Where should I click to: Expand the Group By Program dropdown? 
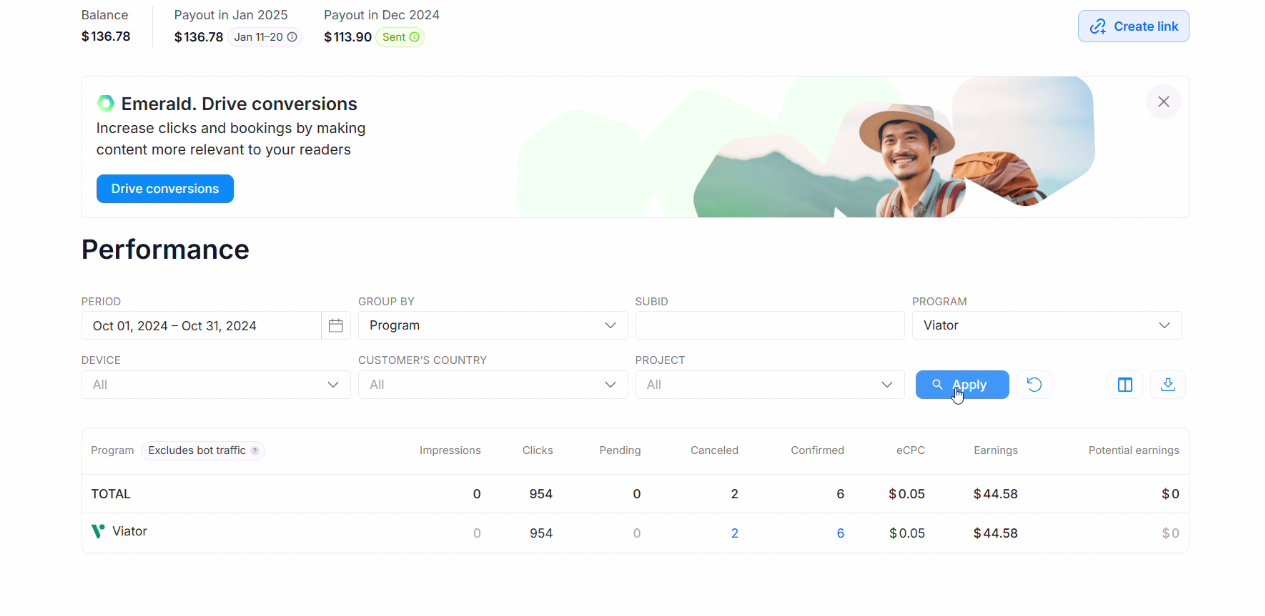coord(493,326)
